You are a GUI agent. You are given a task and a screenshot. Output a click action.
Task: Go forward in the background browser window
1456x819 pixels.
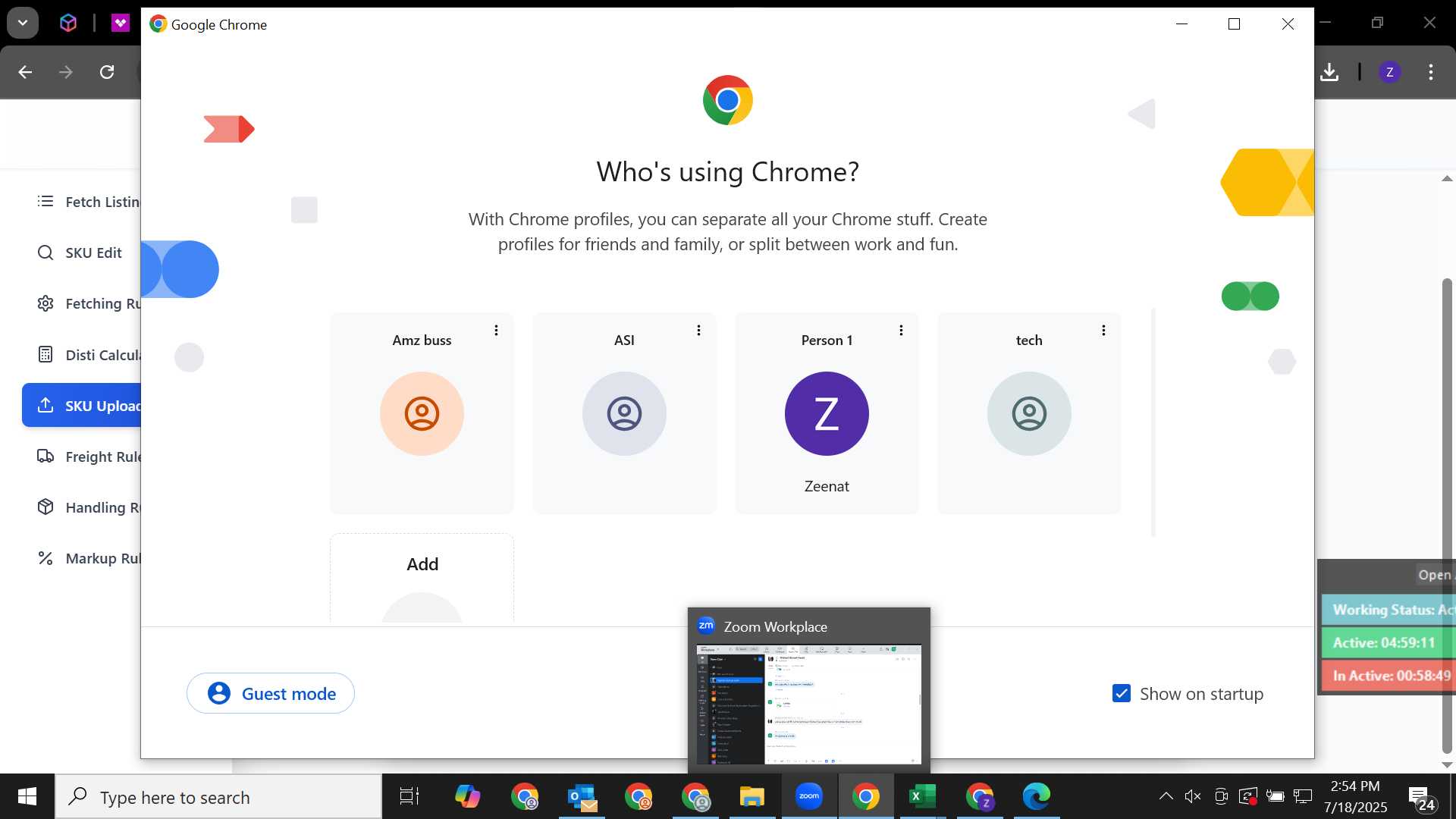tap(66, 72)
